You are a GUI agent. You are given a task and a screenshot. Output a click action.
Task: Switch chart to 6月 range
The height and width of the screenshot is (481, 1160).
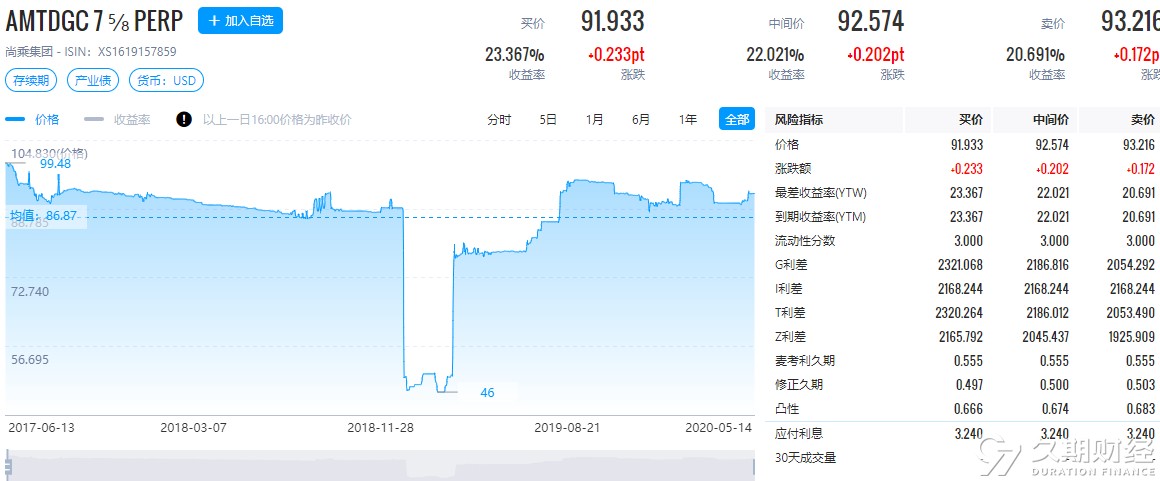[641, 119]
